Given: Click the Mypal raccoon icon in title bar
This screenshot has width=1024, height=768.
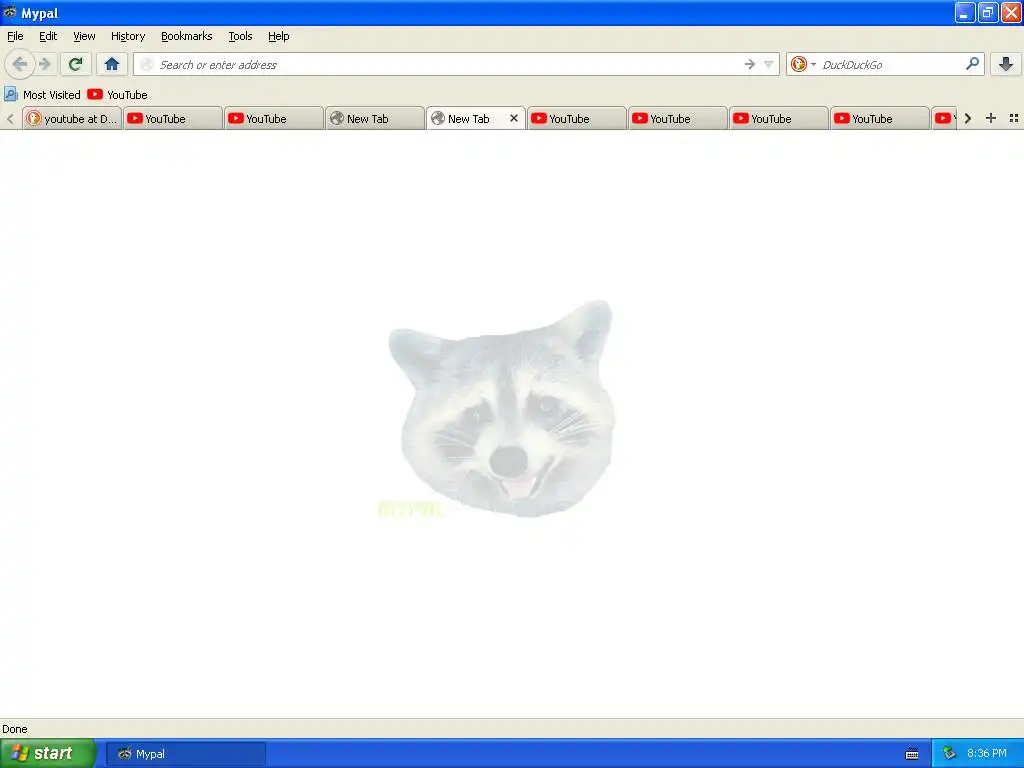Looking at the screenshot, I should coord(10,12).
